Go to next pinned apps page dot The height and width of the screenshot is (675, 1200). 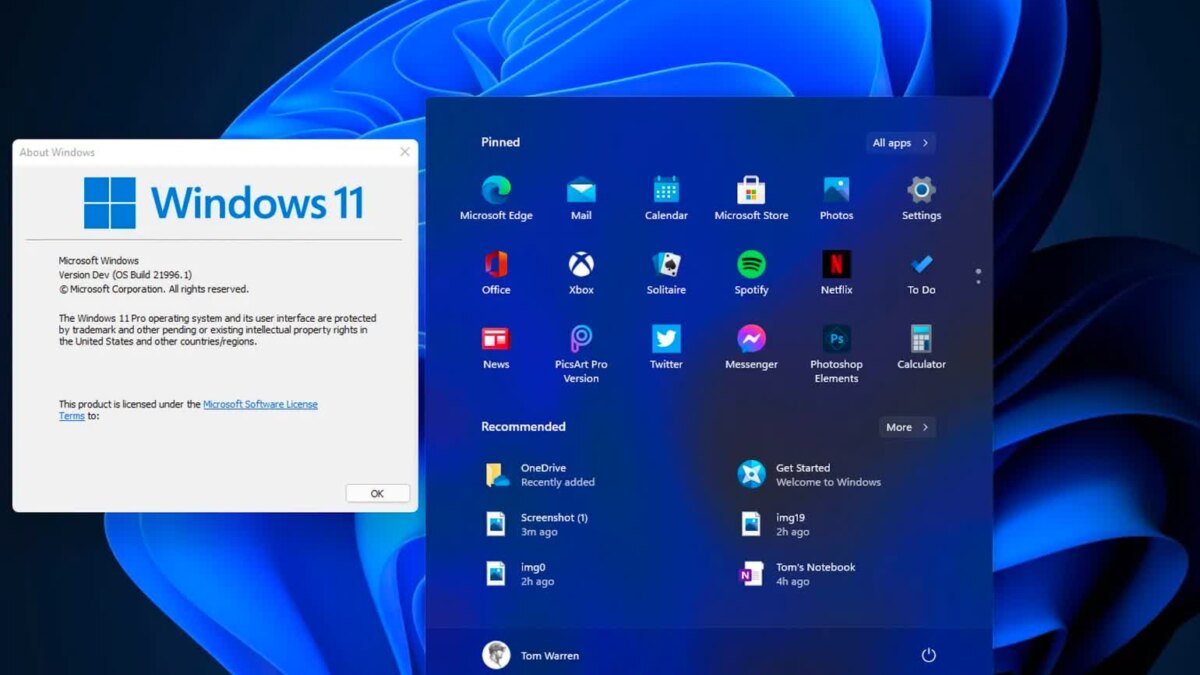[978, 281]
